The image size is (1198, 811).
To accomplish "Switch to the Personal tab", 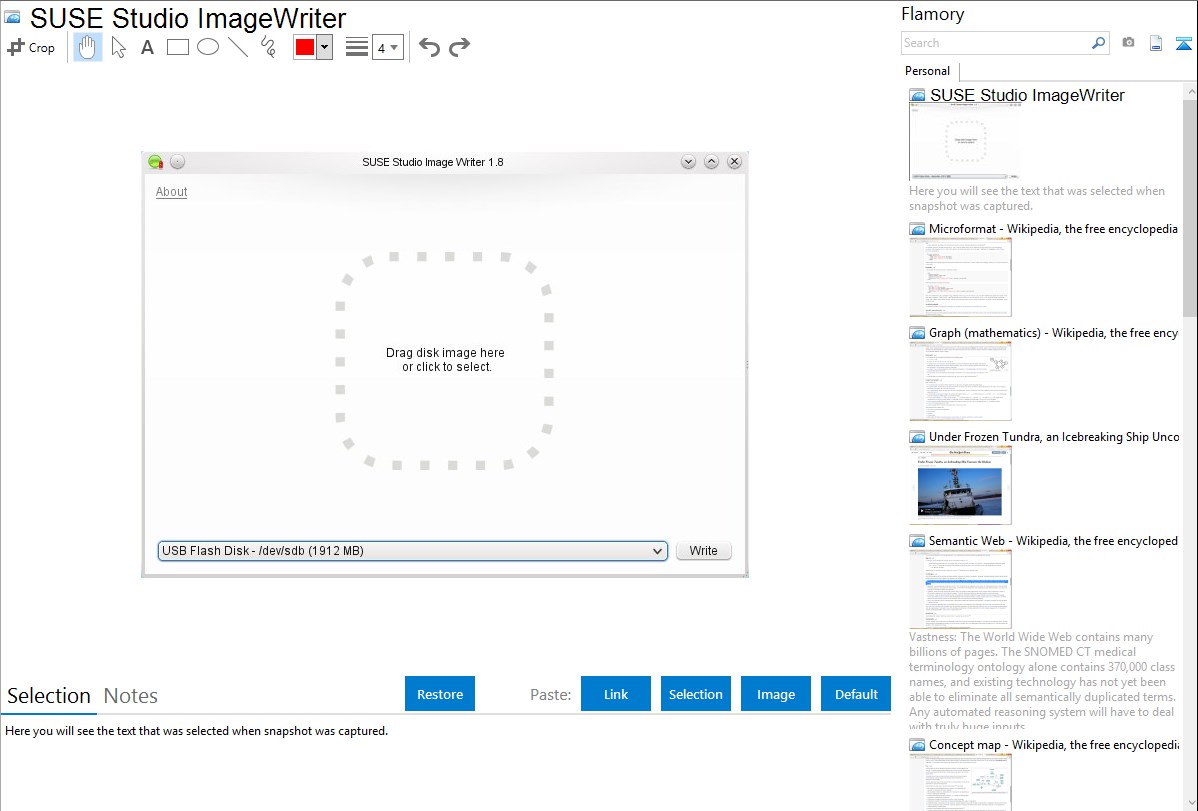I will [928, 70].
